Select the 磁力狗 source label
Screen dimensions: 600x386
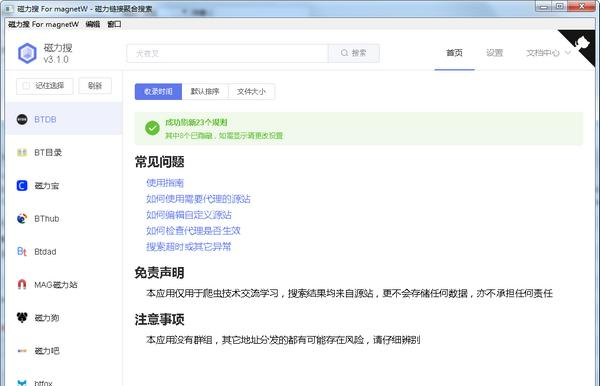point(47,318)
